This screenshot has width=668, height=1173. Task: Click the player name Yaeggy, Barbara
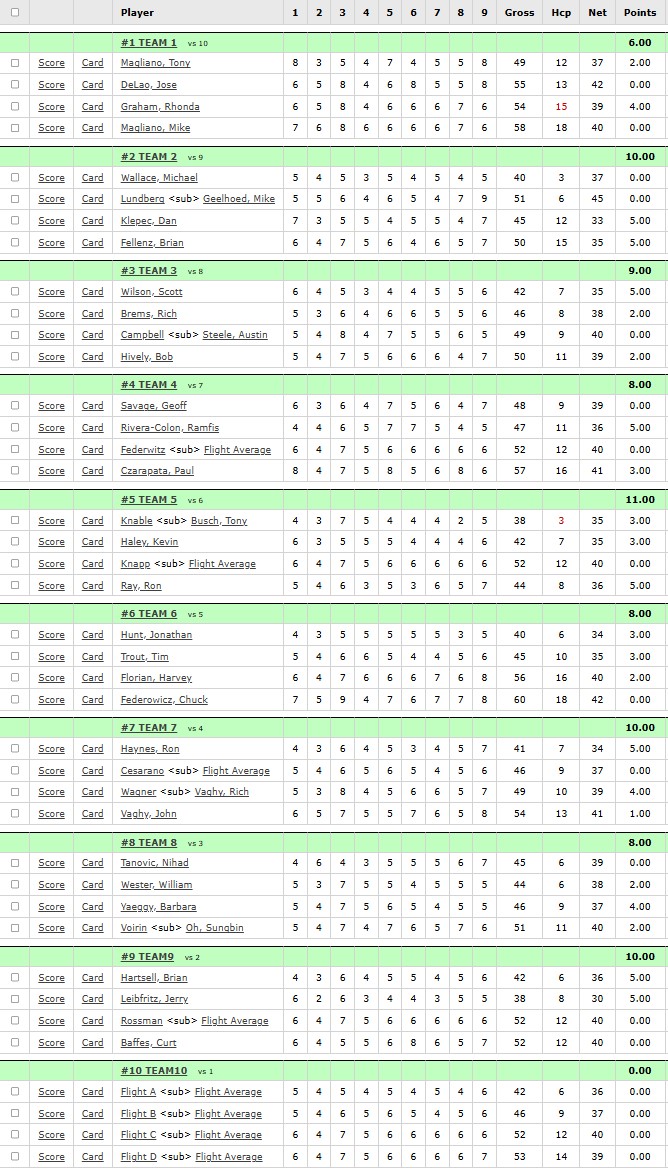click(x=159, y=906)
